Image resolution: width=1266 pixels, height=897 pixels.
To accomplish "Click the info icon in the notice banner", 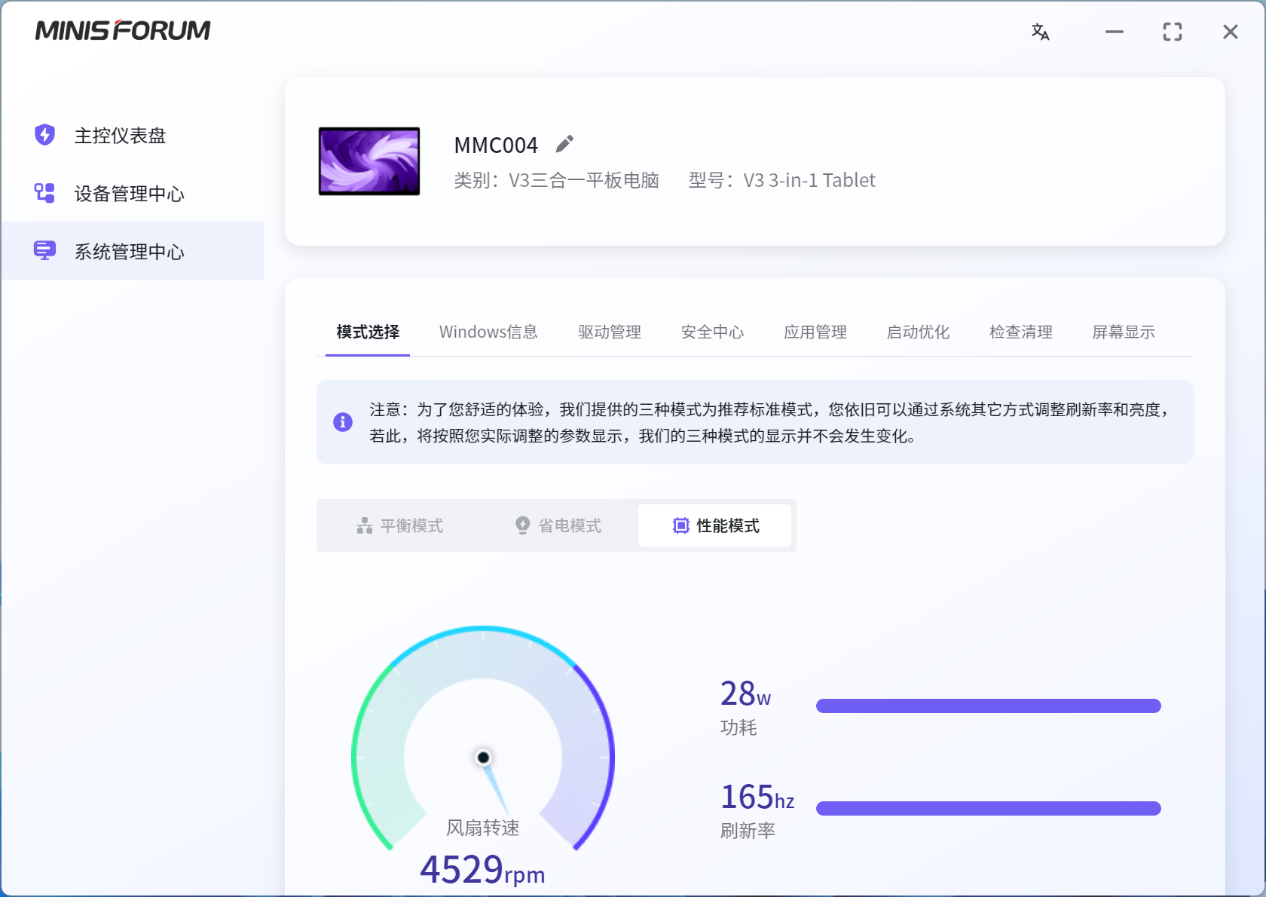I will coord(343,422).
